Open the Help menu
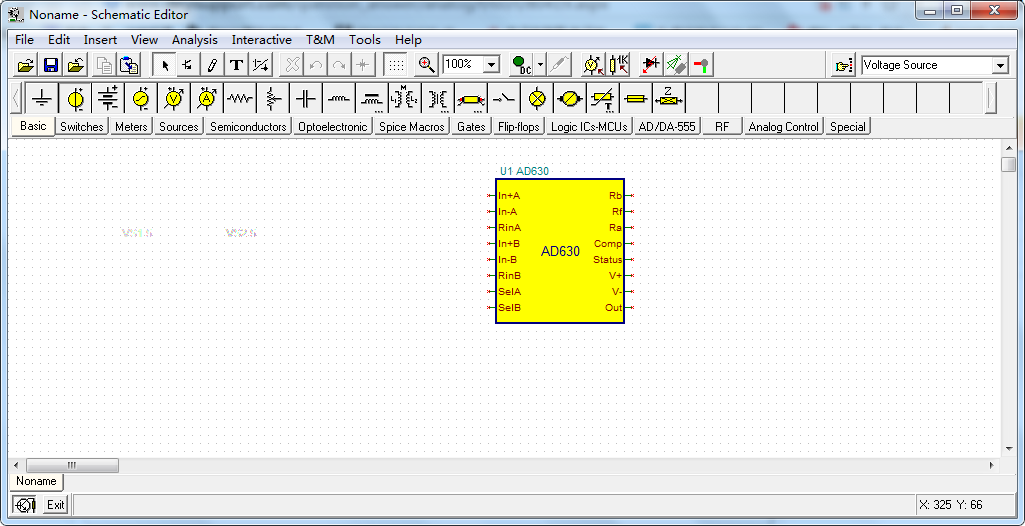Image resolution: width=1025 pixels, height=526 pixels. pyautogui.click(x=408, y=40)
